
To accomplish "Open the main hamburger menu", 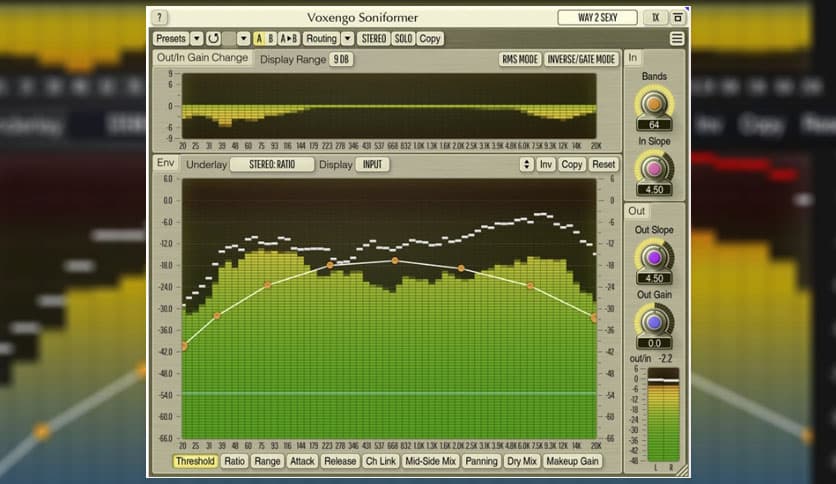I will point(677,38).
